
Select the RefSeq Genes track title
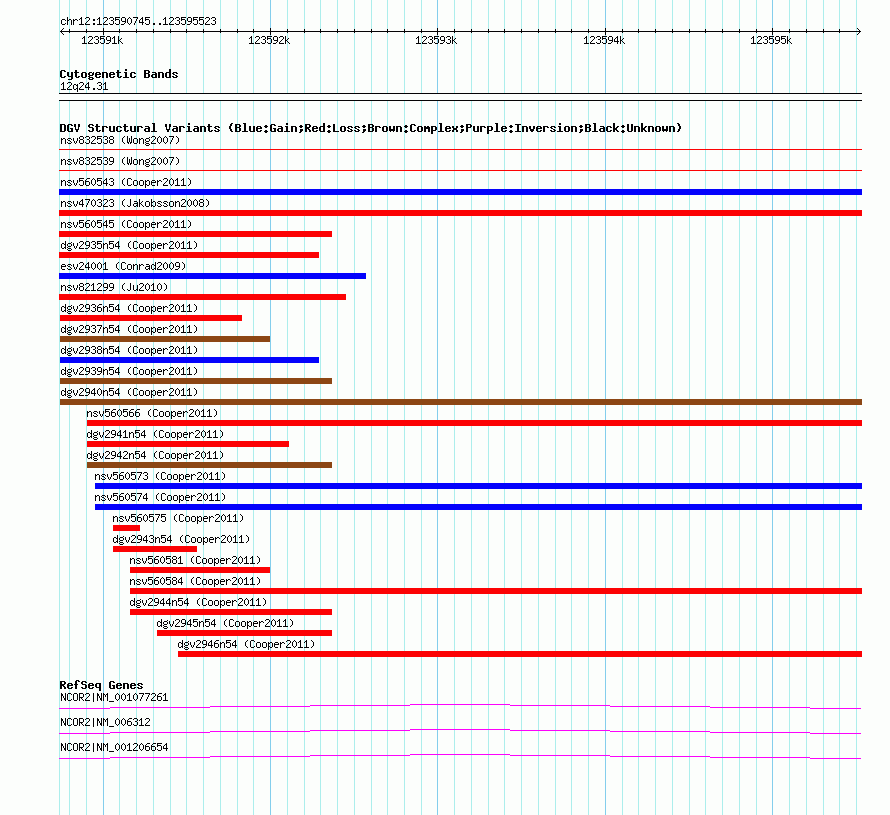click(102, 685)
